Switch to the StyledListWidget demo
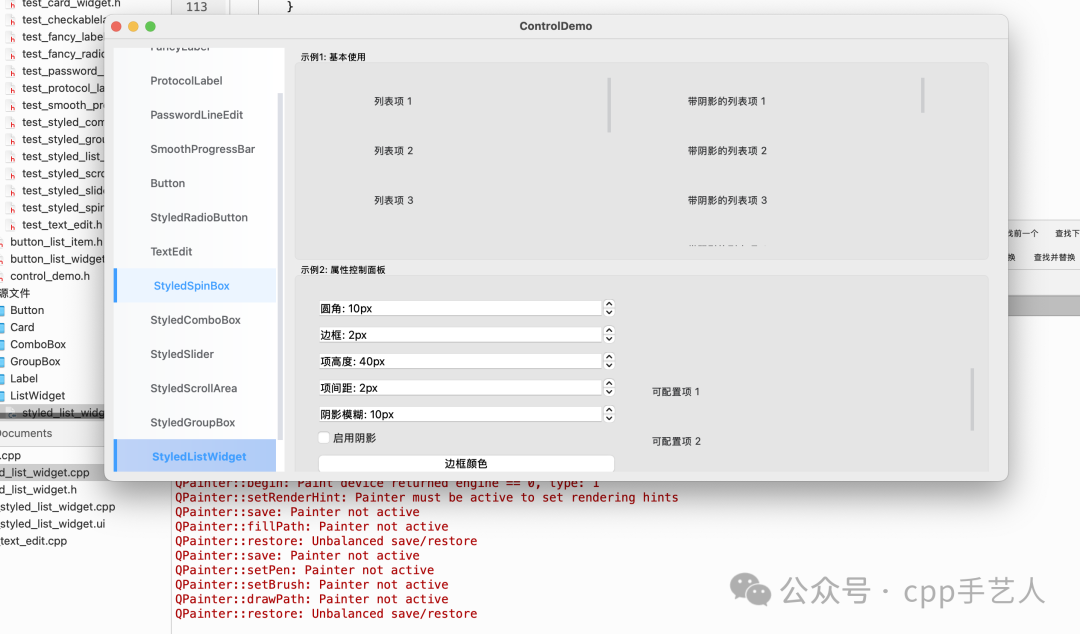The image size is (1080, 634). click(x=196, y=455)
